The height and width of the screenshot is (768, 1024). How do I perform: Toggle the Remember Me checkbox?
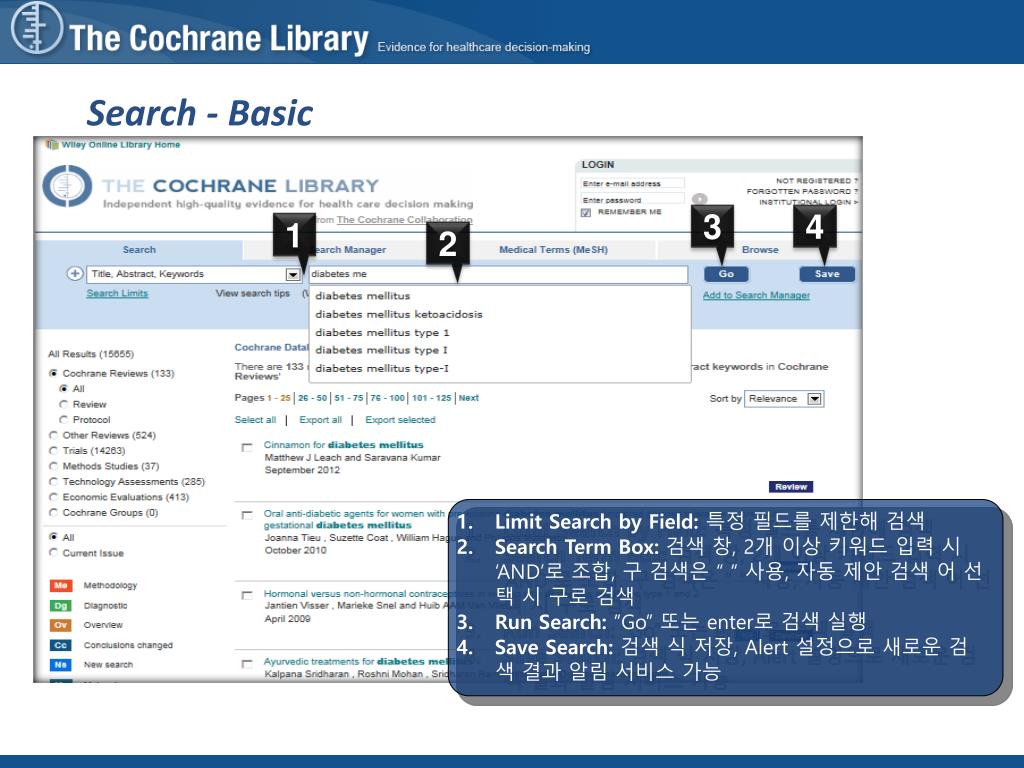pos(586,212)
